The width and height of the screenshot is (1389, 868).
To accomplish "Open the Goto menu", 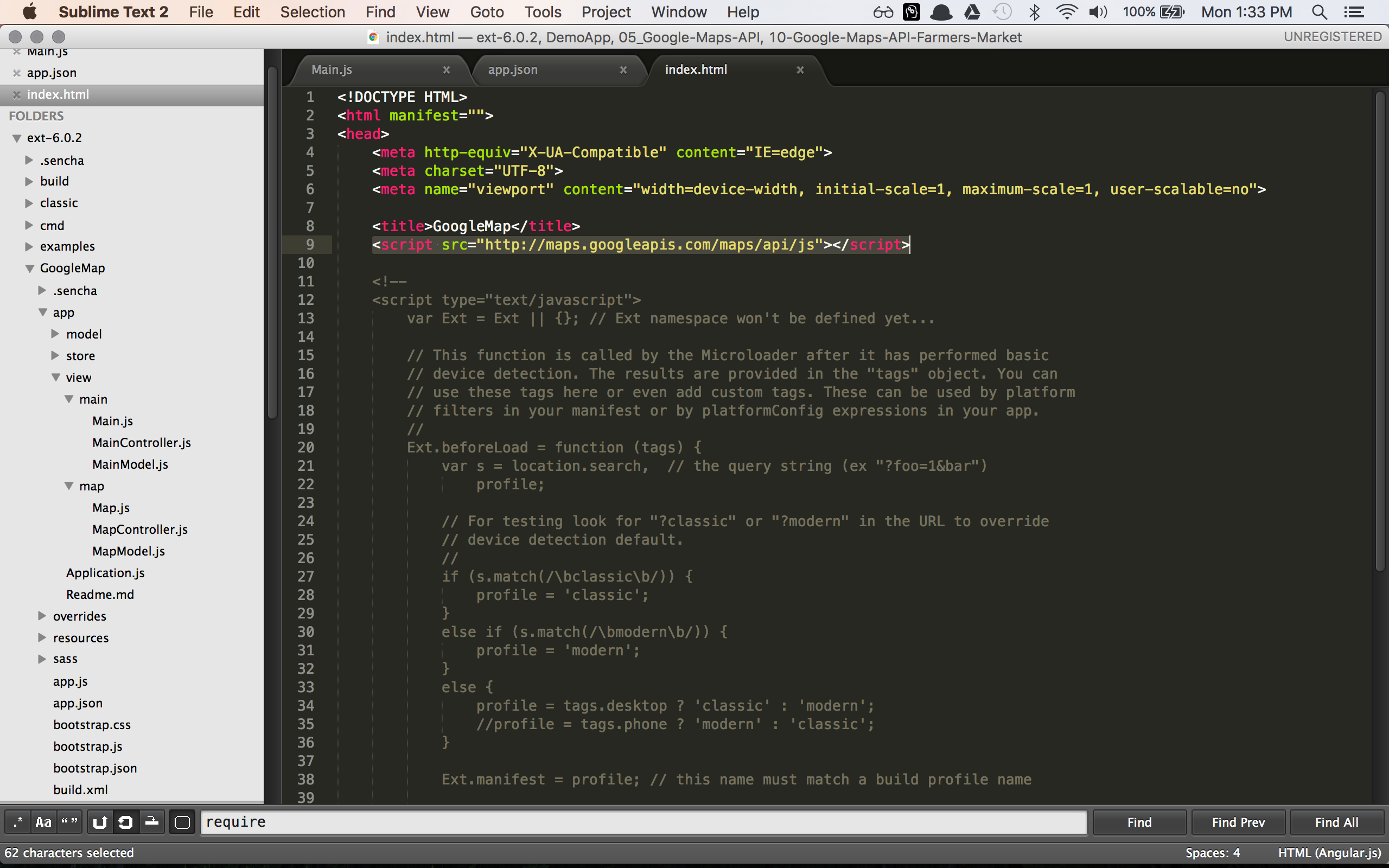I will point(486,12).
